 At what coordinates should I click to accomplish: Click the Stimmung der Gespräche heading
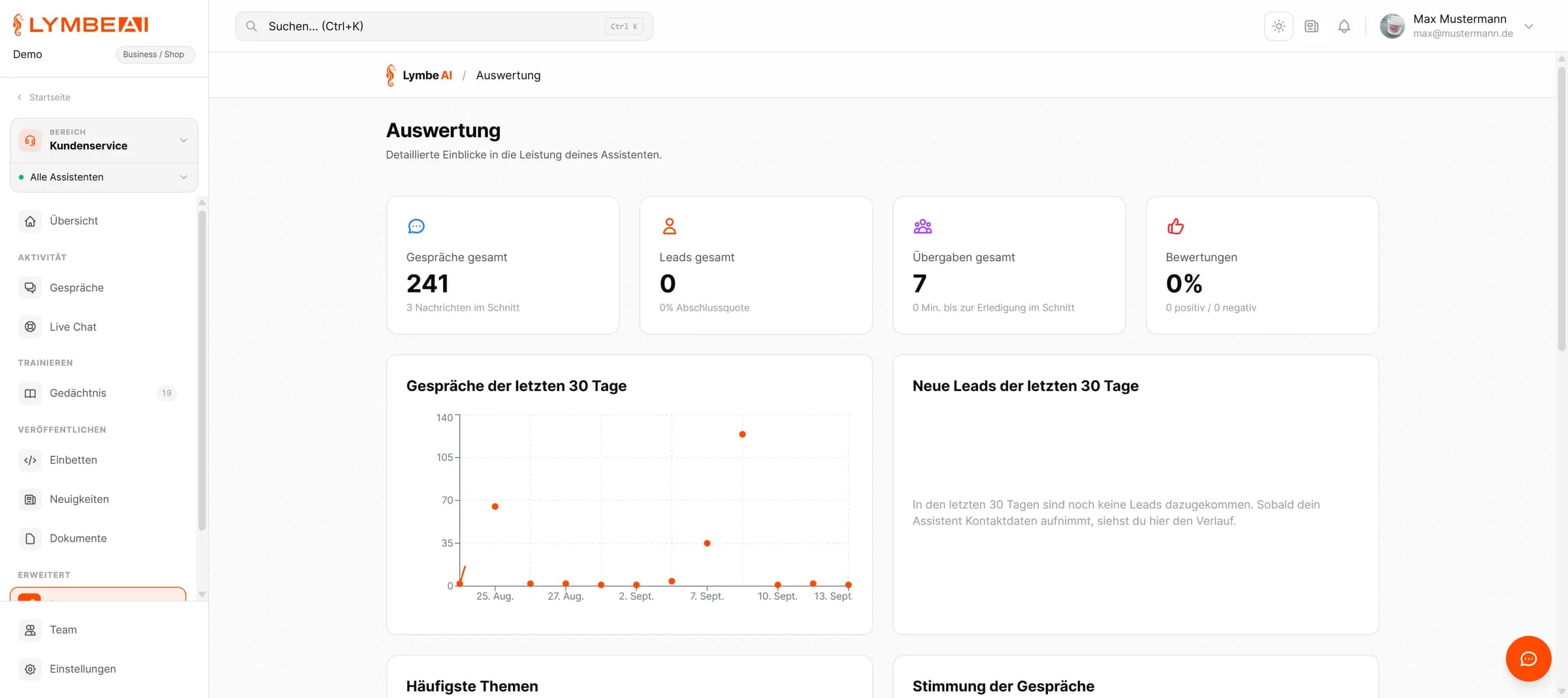click(x=1004, y=686)
